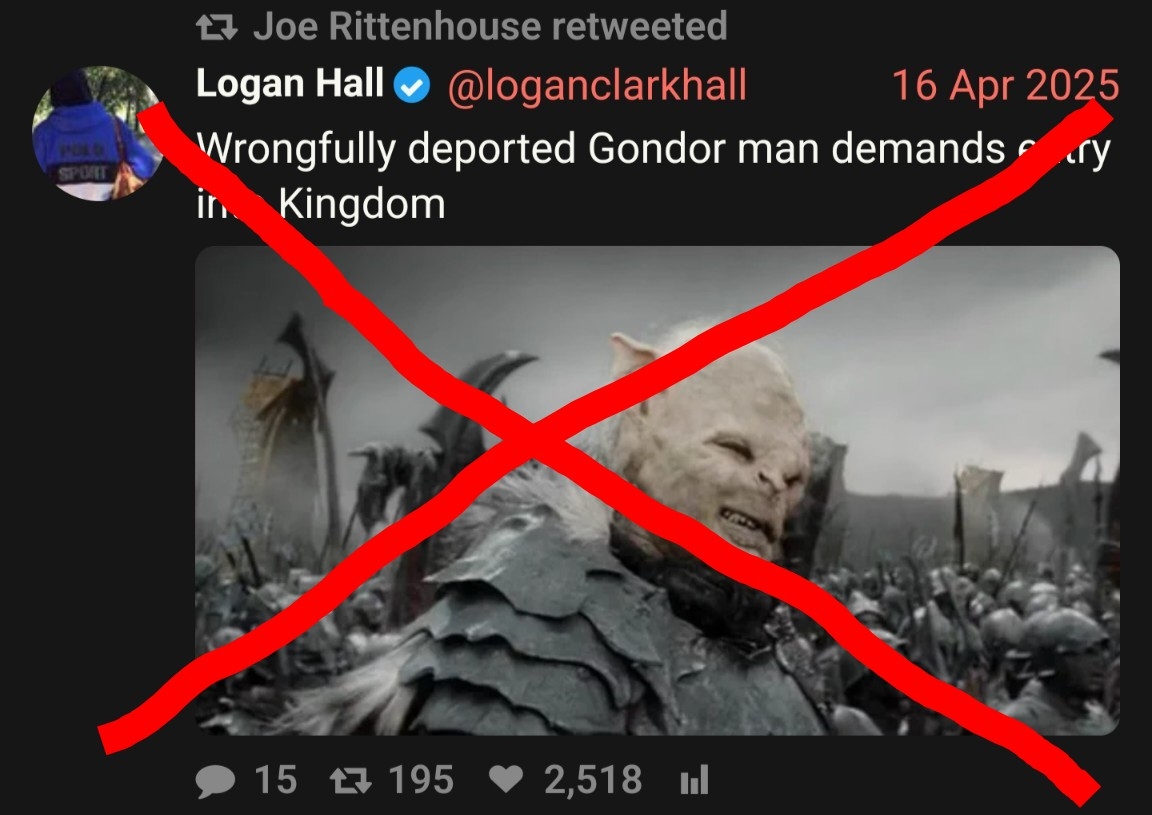
Task: Like the tweet with heart icon
Action: (x=506, y=779)
